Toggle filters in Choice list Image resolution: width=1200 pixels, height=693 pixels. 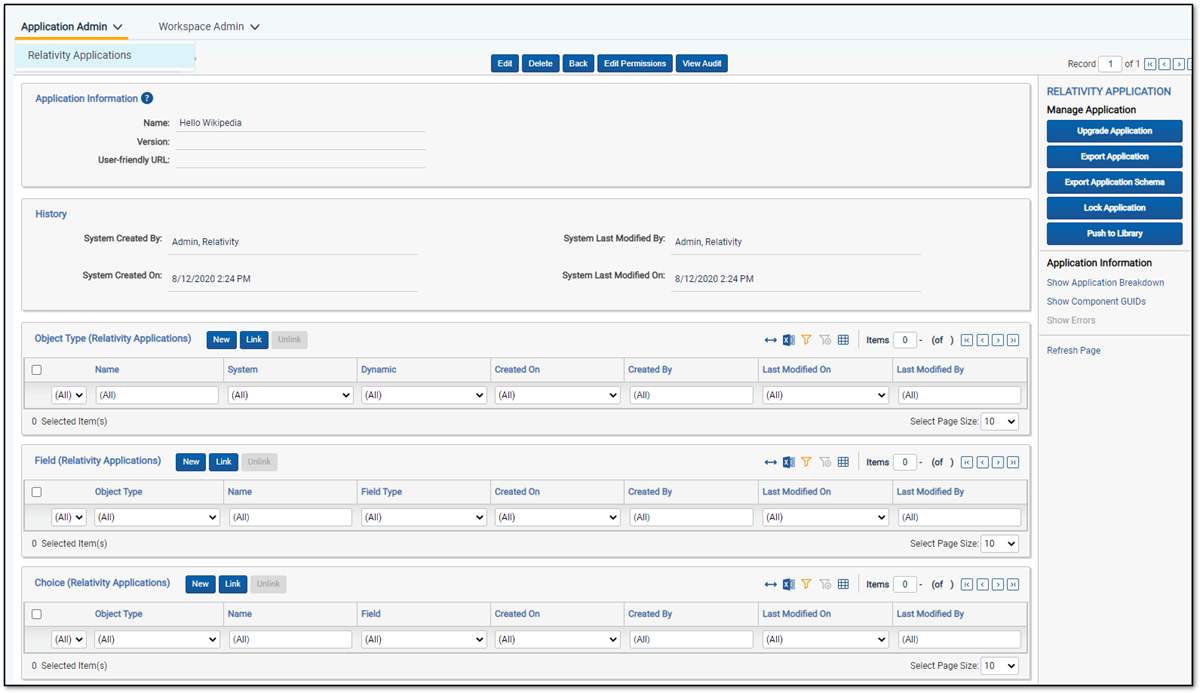[x=806, y=584]
